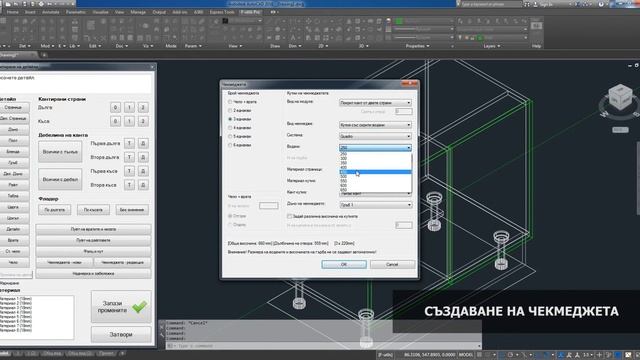The width and height of the screenshot is (640, 360).
Task: Click the Чекмеджета - нови button
Action: click(64, 262)
